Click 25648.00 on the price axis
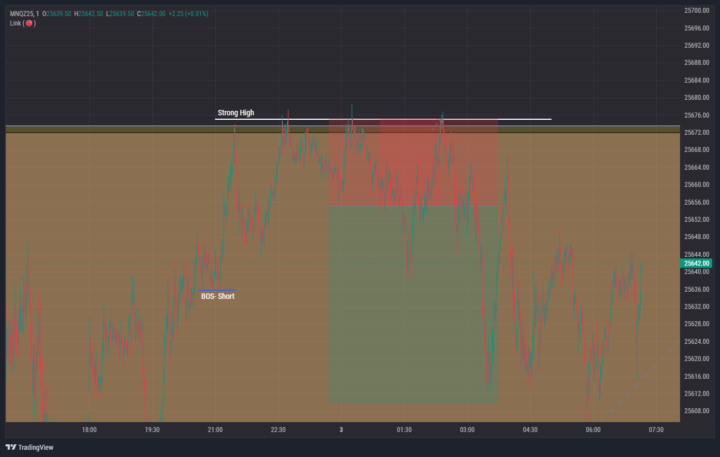The image size is (720, 457). pyautogui.click(x=697, y=237)
